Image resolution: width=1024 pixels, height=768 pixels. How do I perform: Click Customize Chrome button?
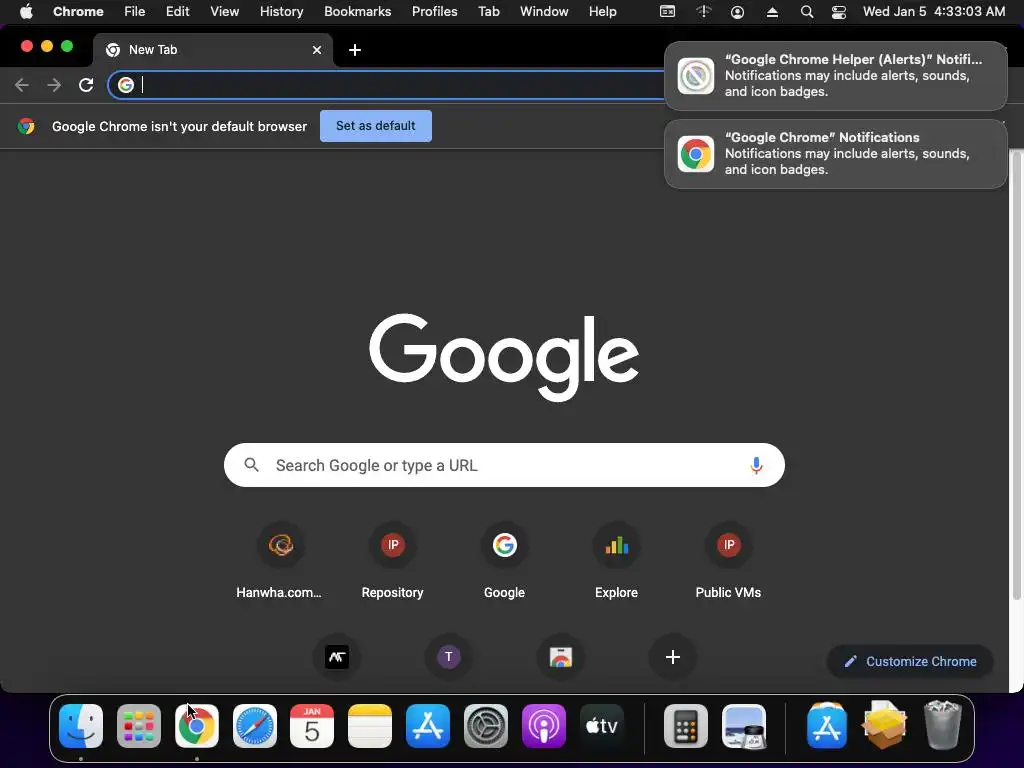(x=910, y=662)
